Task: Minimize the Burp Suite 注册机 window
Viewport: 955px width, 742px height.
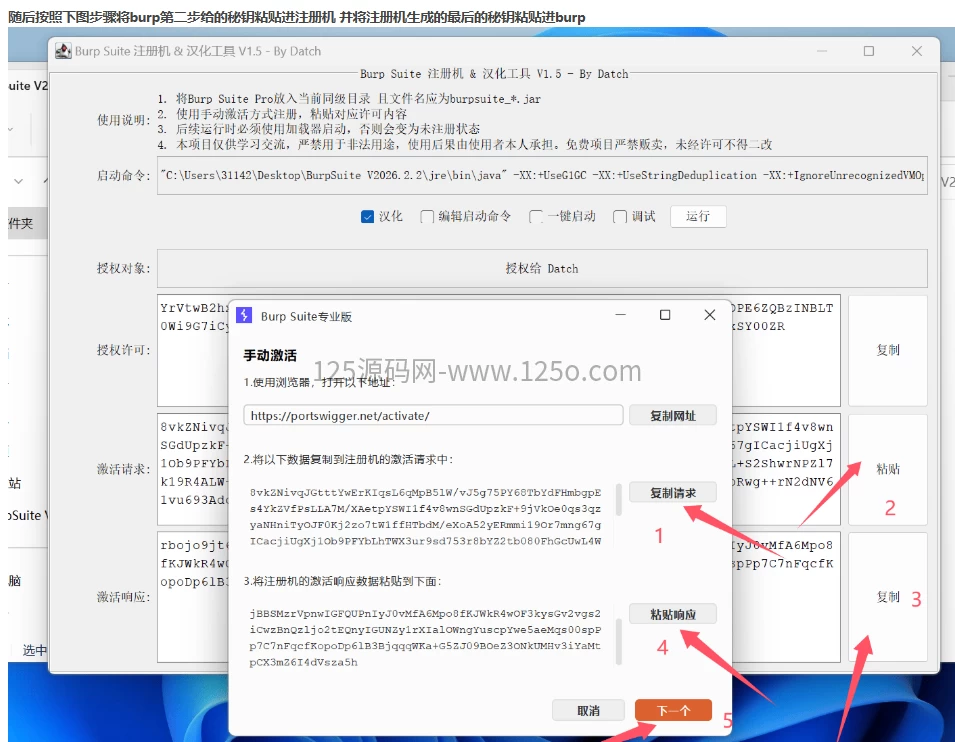Action: point(820,51)
